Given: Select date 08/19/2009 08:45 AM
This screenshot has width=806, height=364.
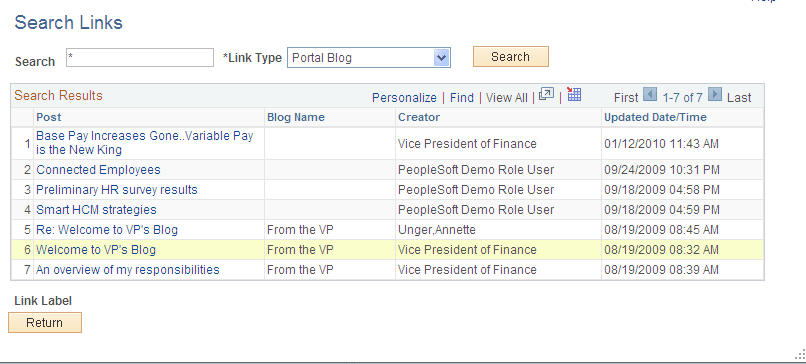Looking at the screenshot, I should [x=661, y=230].
